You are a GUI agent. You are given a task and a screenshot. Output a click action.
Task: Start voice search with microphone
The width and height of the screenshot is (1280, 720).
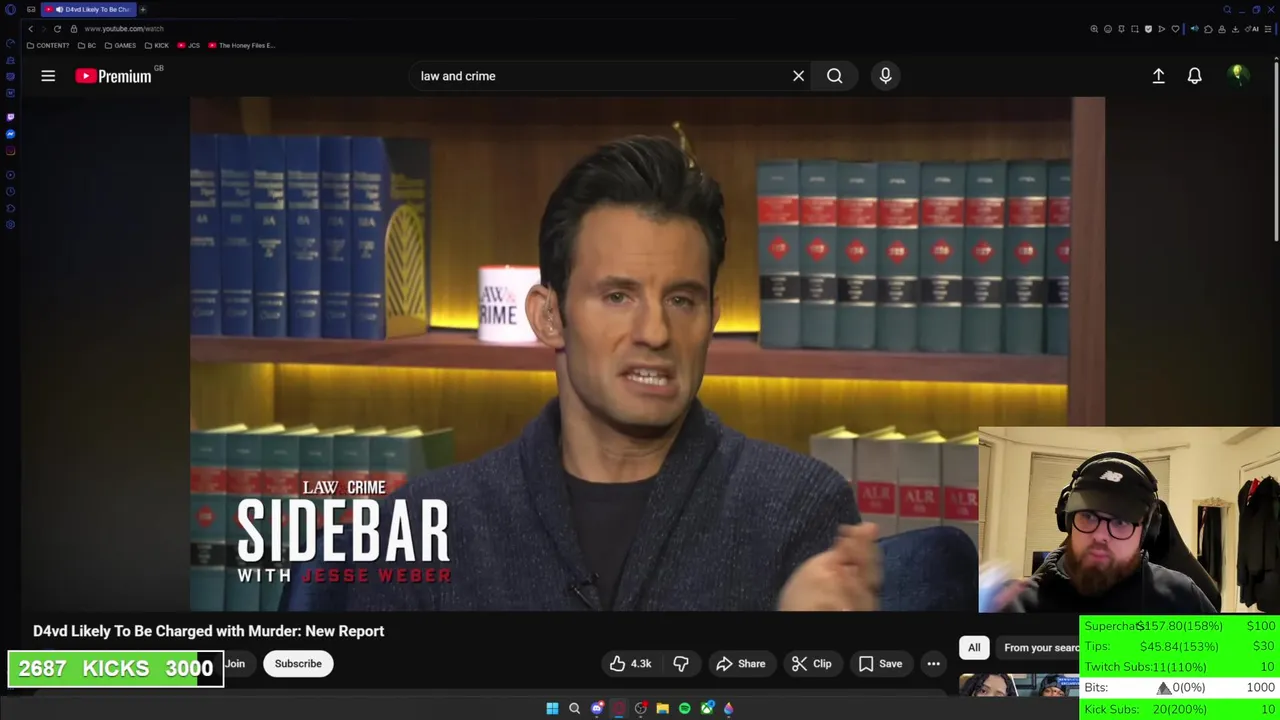point(885,76)
